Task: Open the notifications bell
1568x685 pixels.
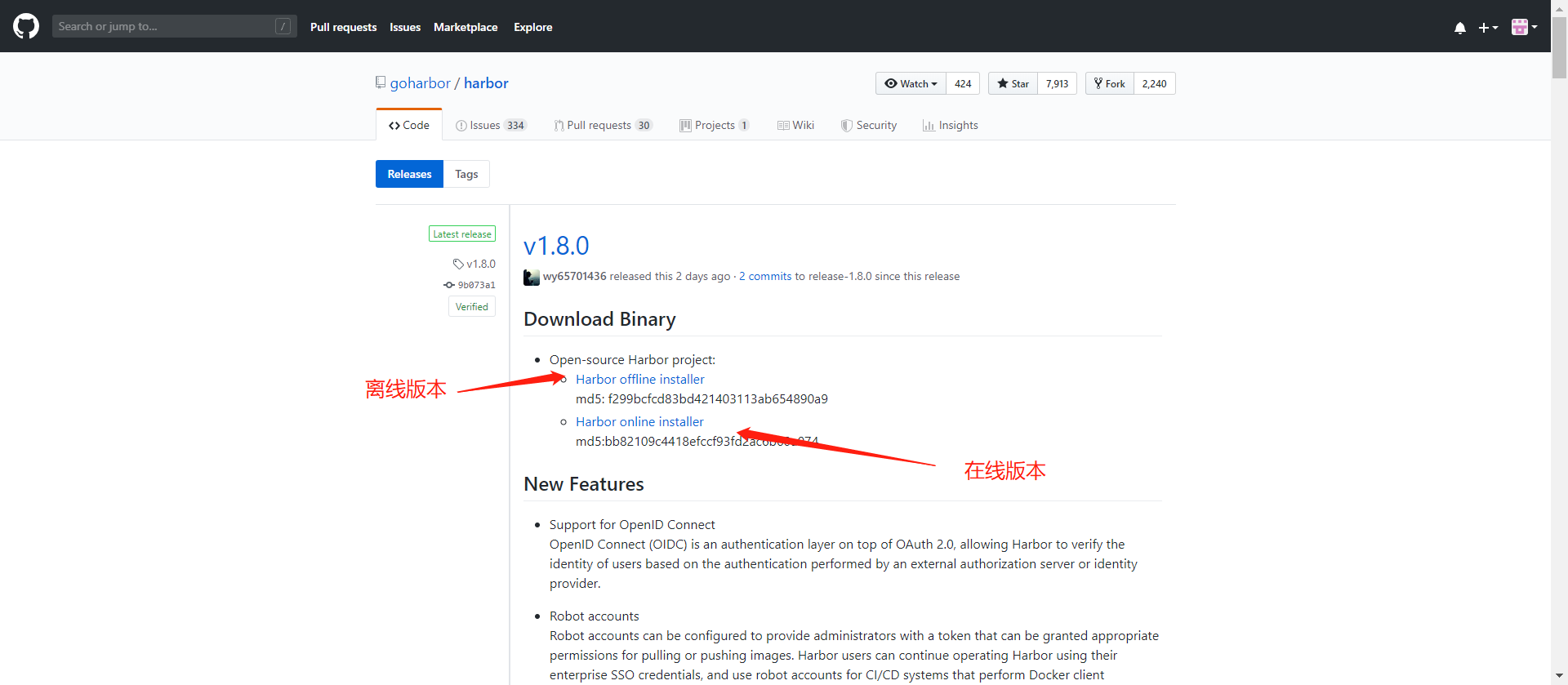Action: coord(1459,28)
